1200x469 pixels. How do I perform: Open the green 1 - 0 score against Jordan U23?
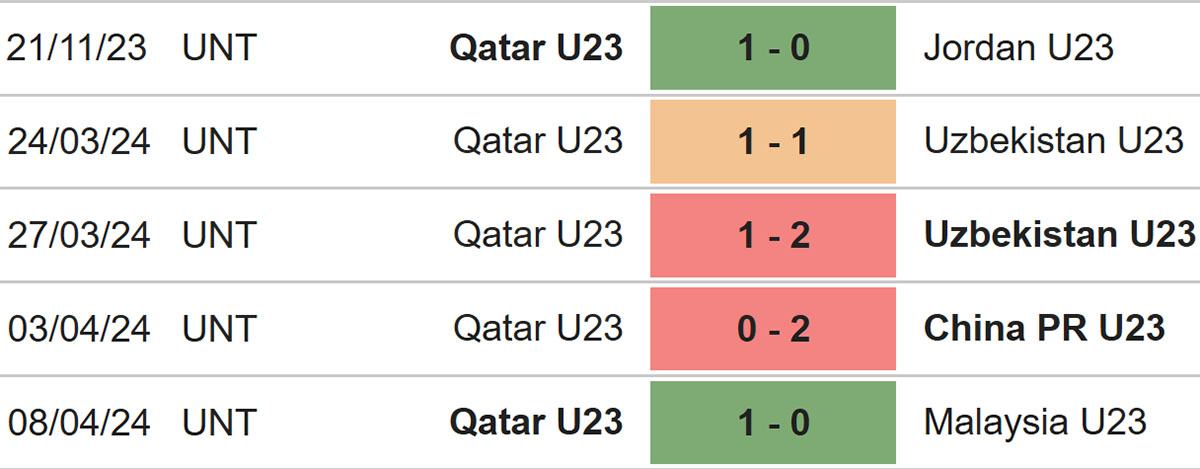tap(773, 48)
